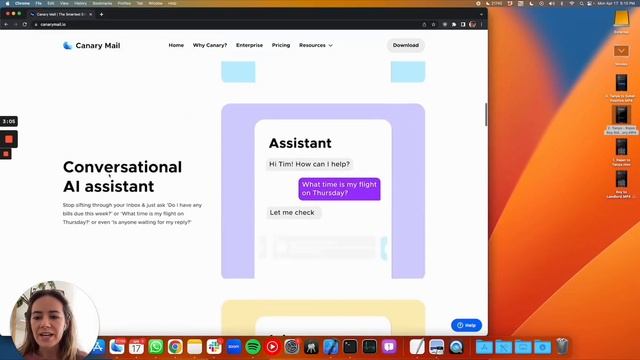Screen dimensions: 640x360
Task: Open the Bookmarks menu
Action: [102, 3]
